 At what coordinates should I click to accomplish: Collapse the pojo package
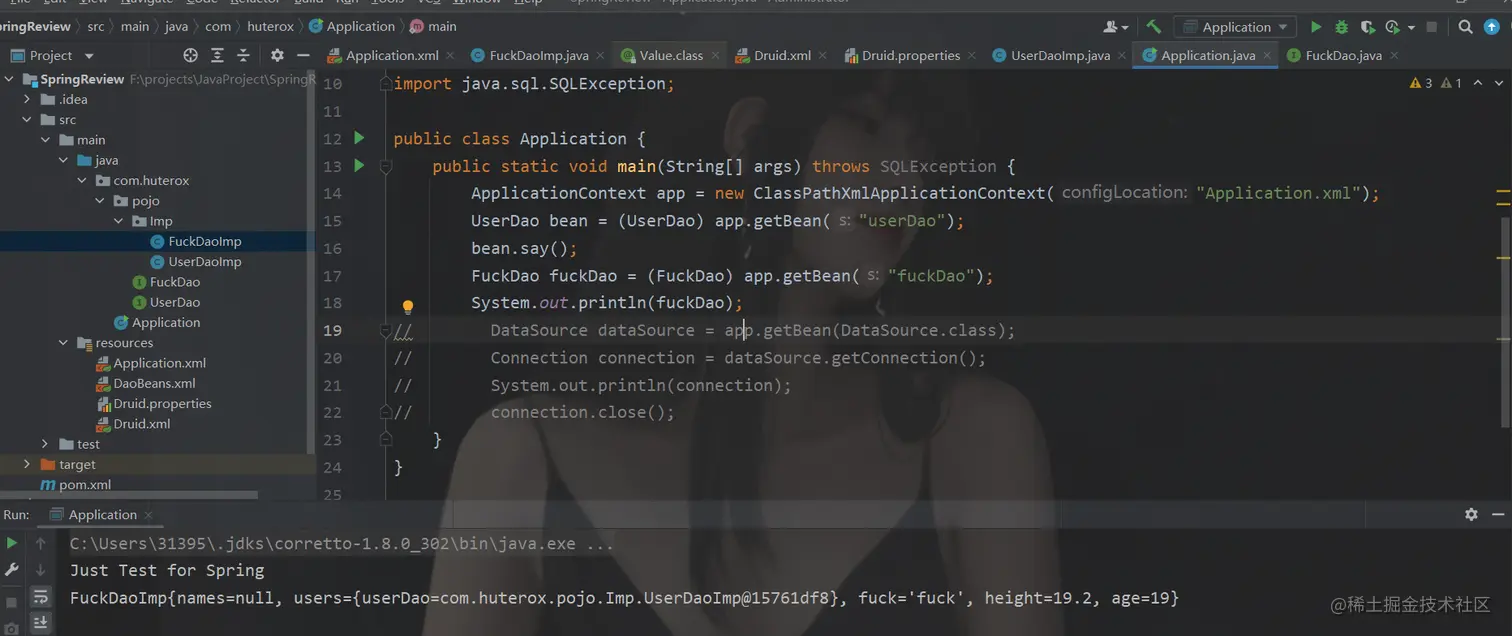tap(101, 201)
